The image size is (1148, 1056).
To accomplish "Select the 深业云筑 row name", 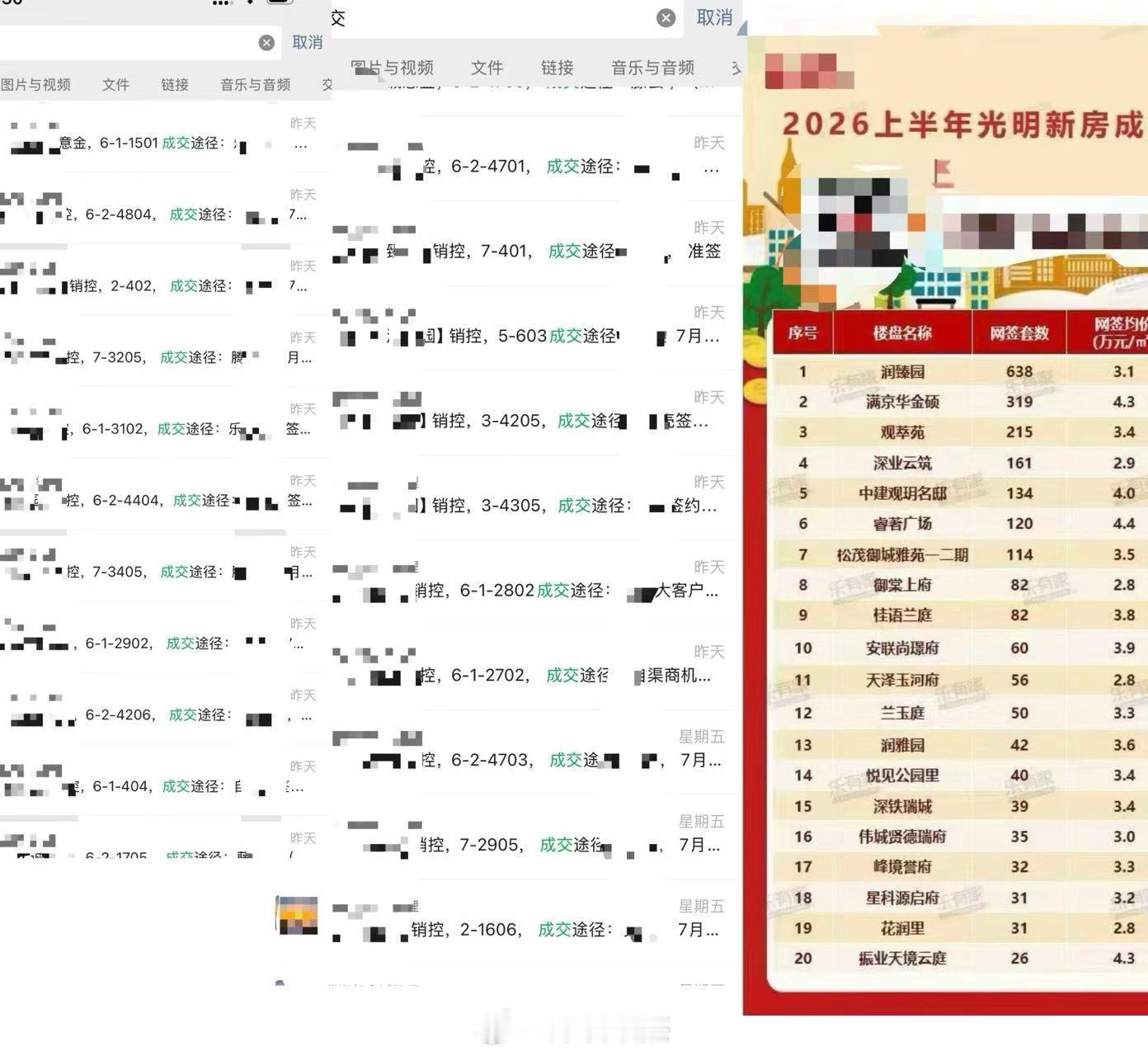I will tap(902, 463).
